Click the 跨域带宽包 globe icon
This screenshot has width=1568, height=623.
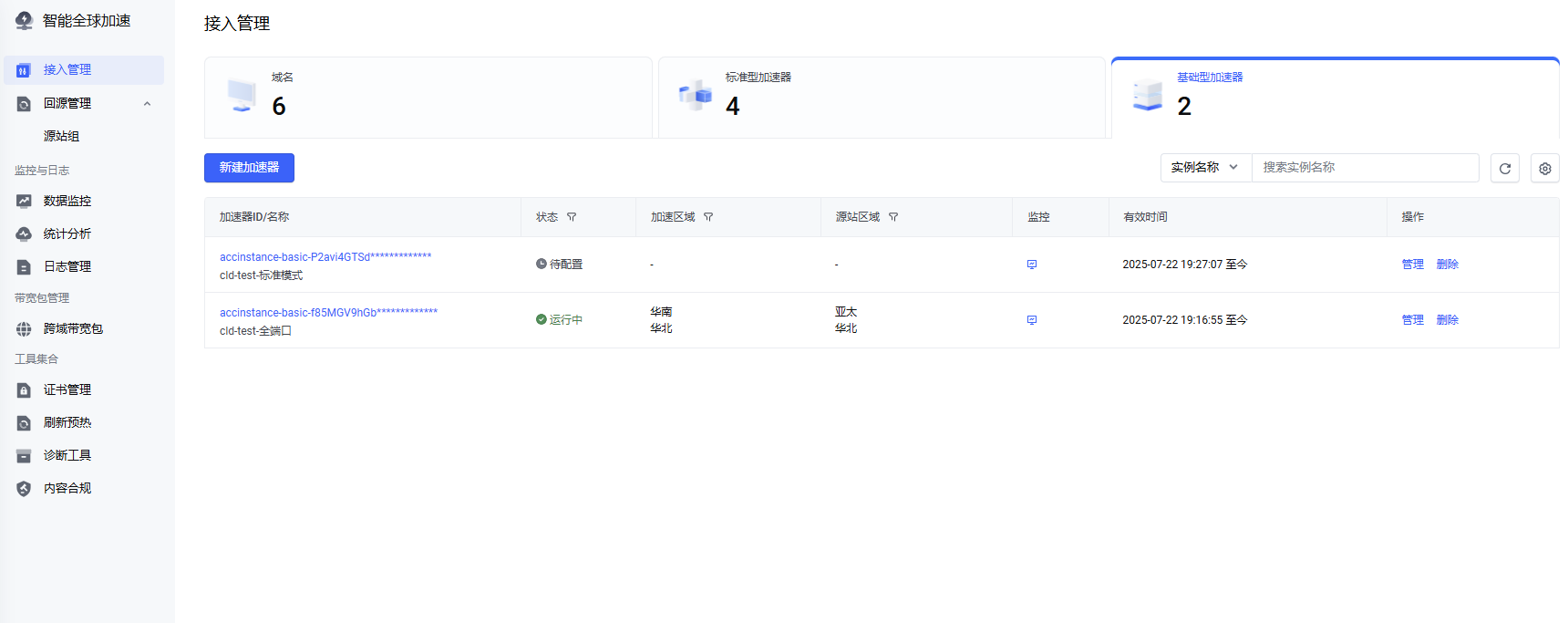pyautogui.click(x=24, y=328)
